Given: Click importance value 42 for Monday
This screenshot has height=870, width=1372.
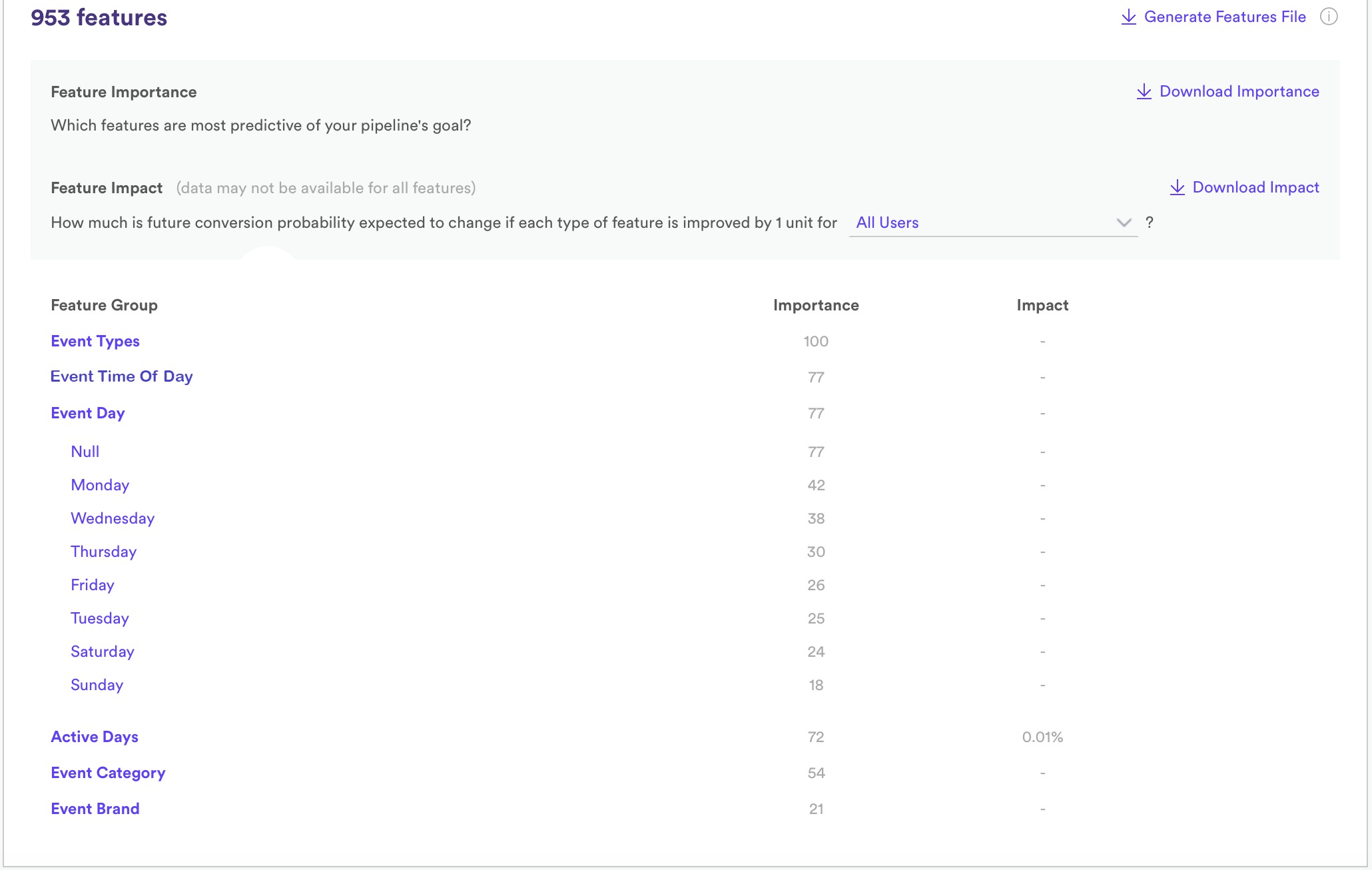Looking at the screenshot, I should click(x=816, y=485).
